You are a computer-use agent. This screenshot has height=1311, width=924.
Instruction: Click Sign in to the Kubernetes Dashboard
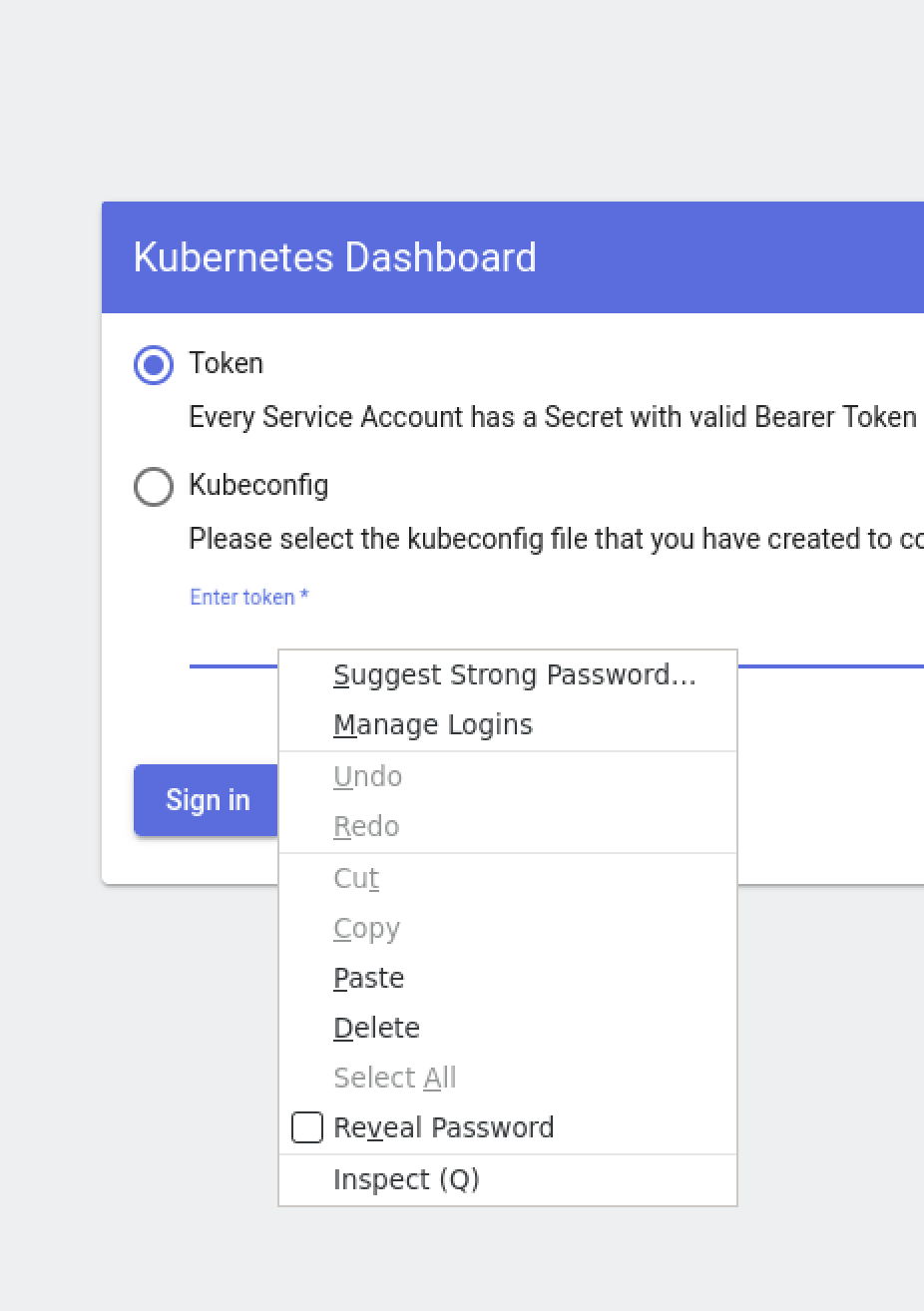pos(207,800)
